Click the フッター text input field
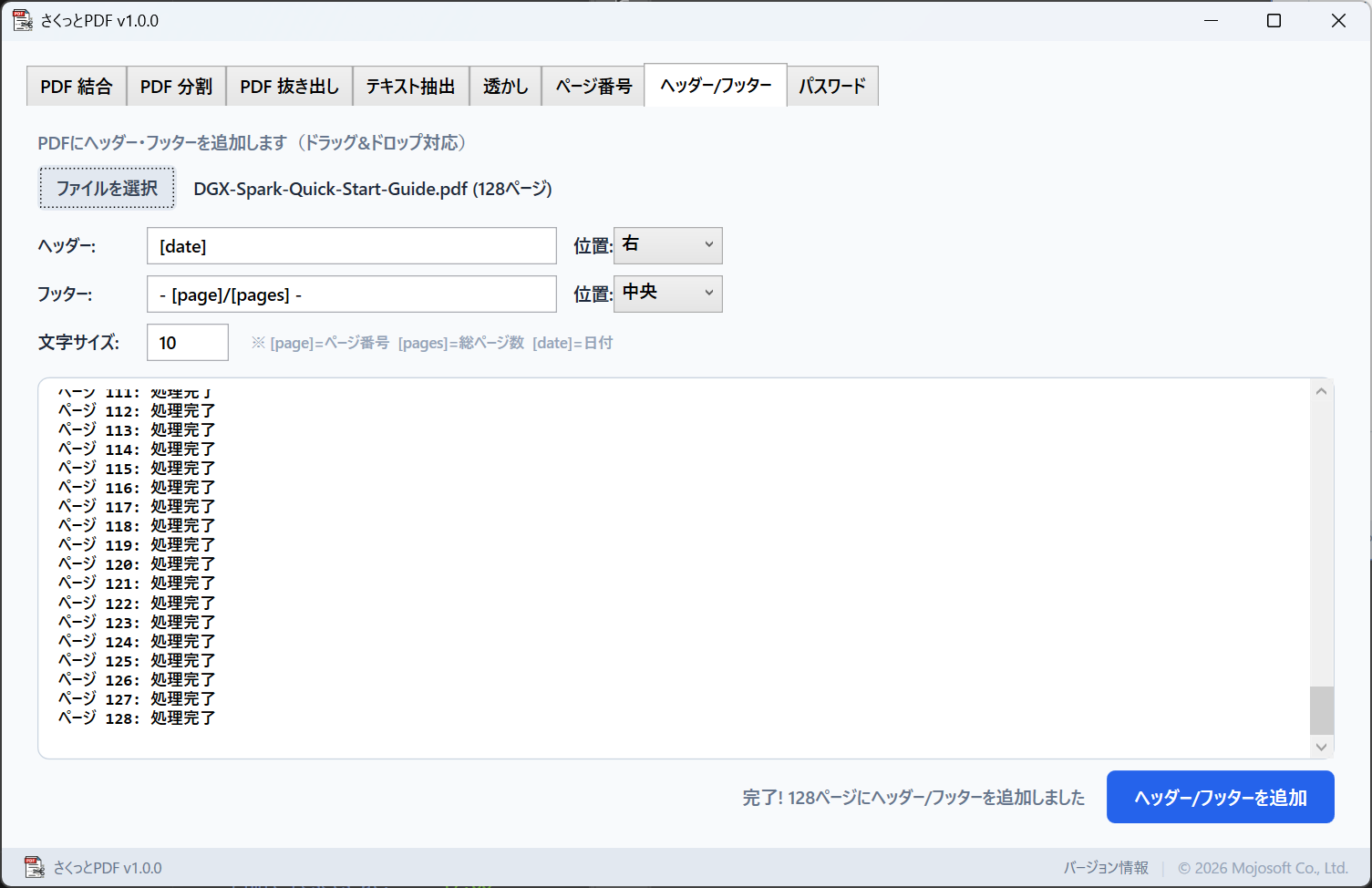The width and height of the screenshot is (1372, 888). 351,294
